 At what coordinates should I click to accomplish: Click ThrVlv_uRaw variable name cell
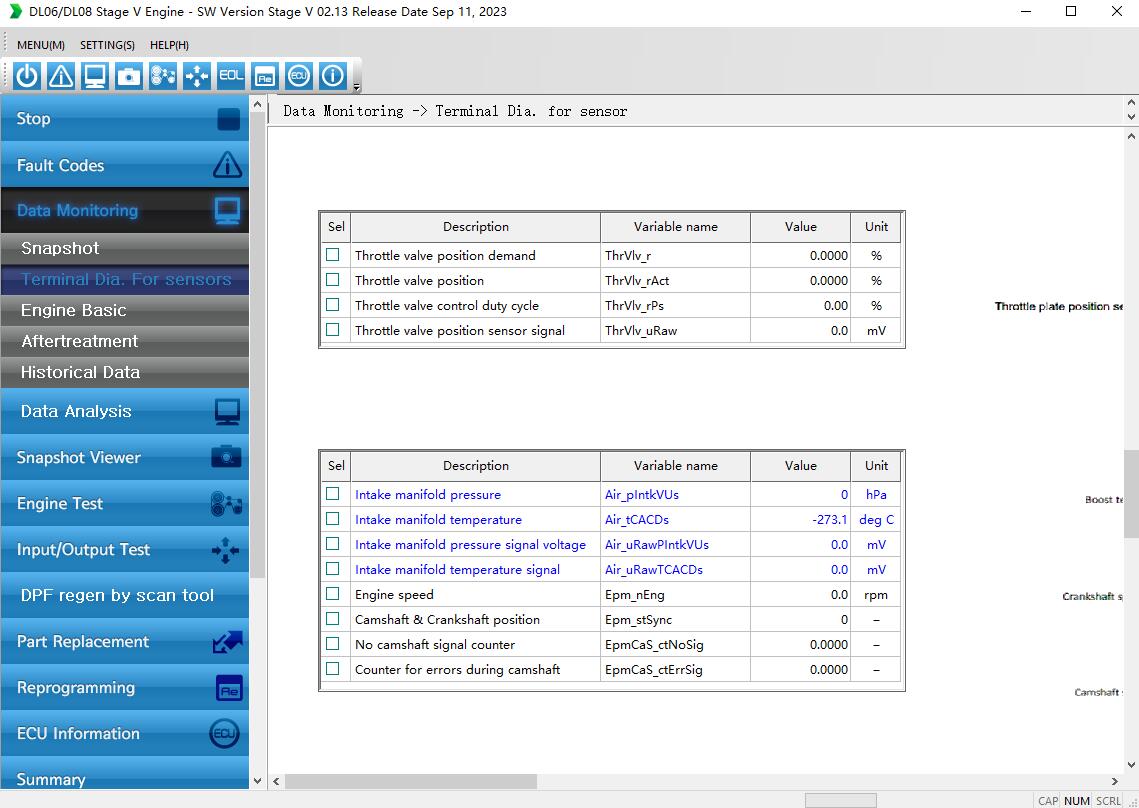tap(676, 331)
